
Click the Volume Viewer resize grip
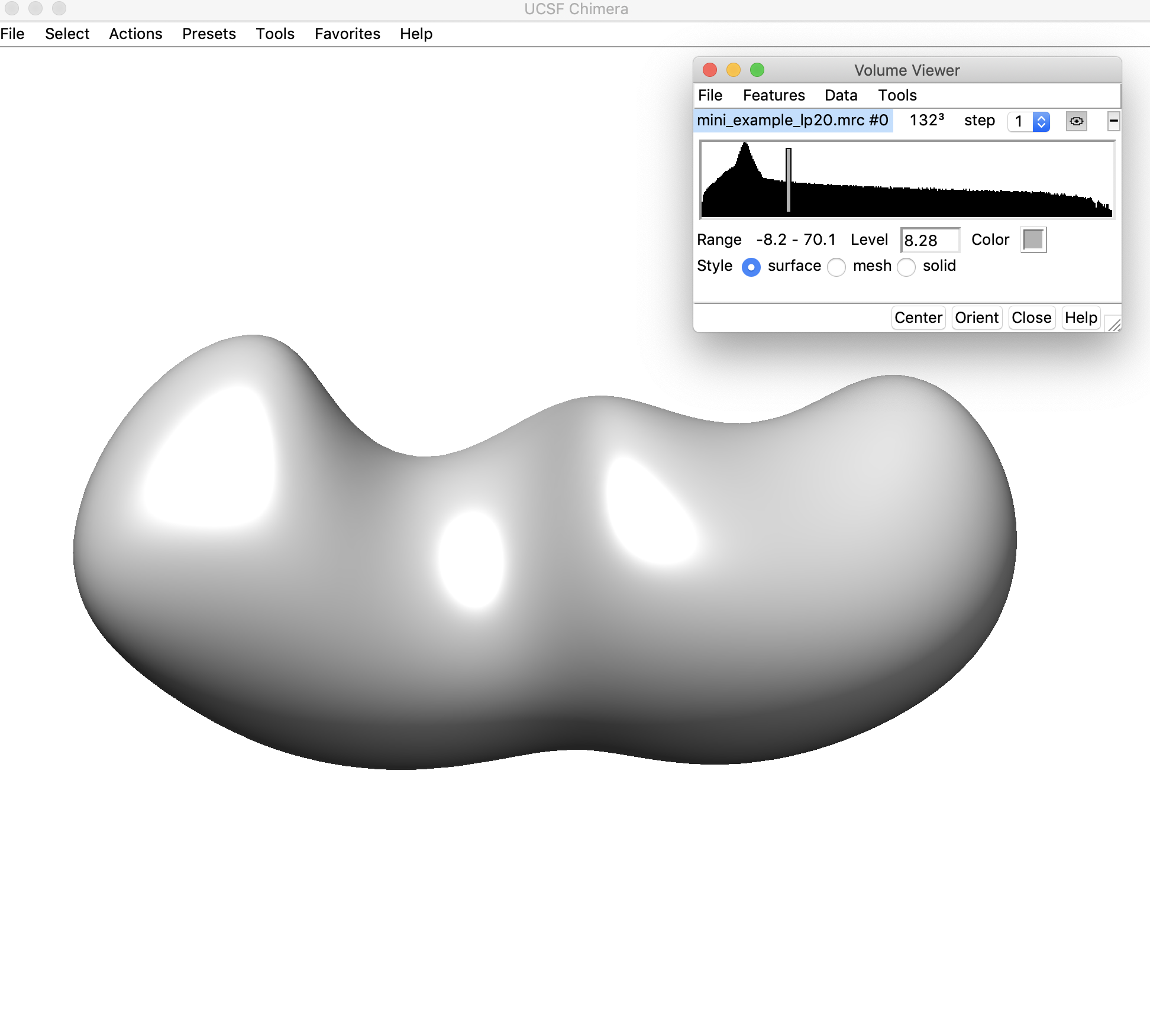click(x=1114, y=324)
